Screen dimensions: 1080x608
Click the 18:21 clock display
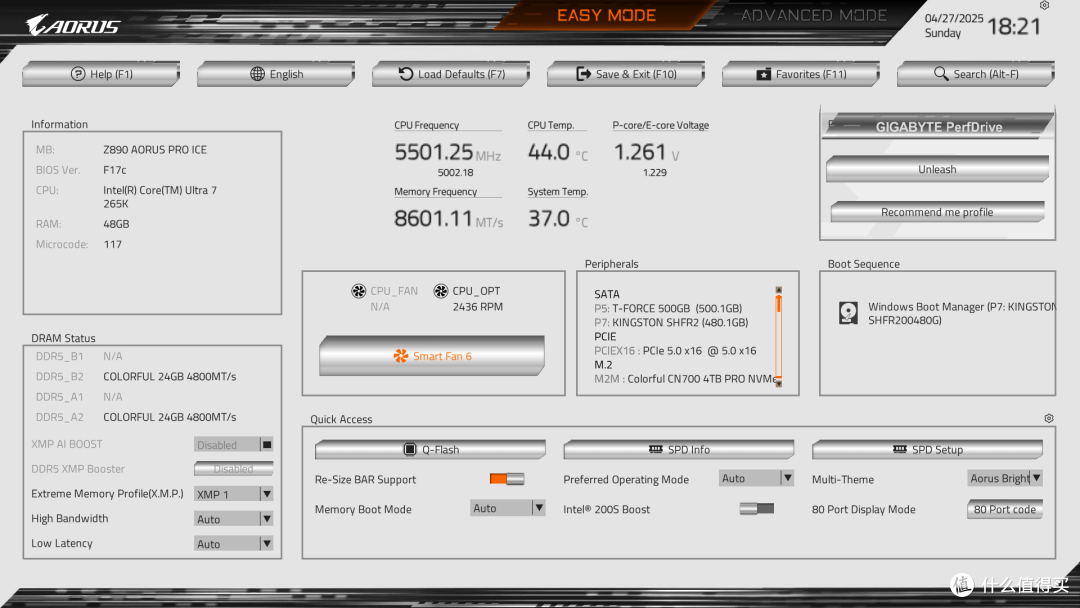pyautogui.click(x=1014, y=26)
